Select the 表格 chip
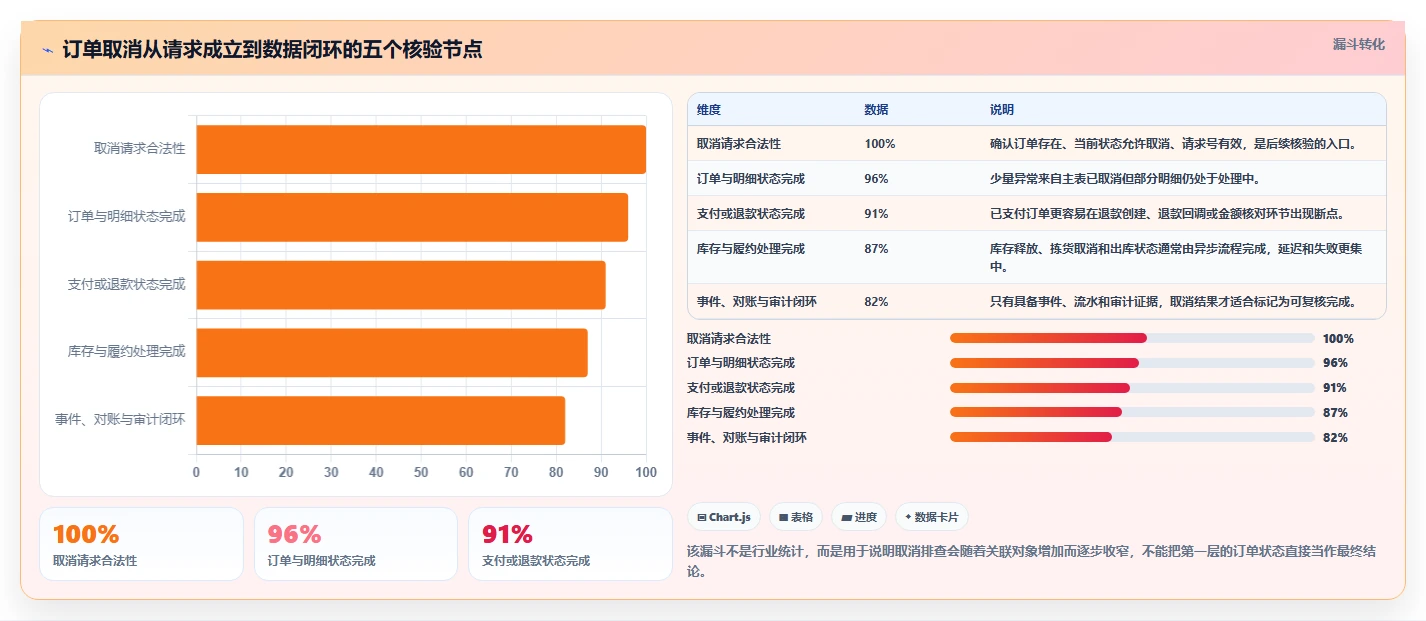Image resolution: width=1426 pixels, height=621 pixels. [796, 517]
